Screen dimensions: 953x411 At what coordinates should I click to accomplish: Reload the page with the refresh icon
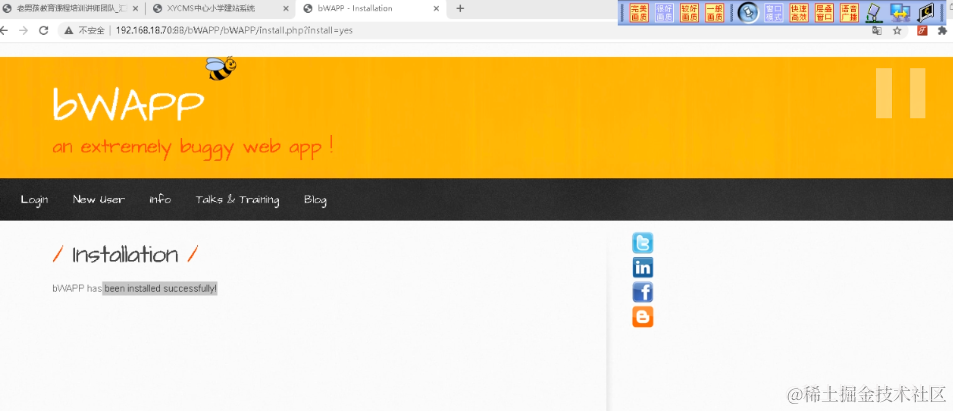pyautogui.click(x=44, y=30)
